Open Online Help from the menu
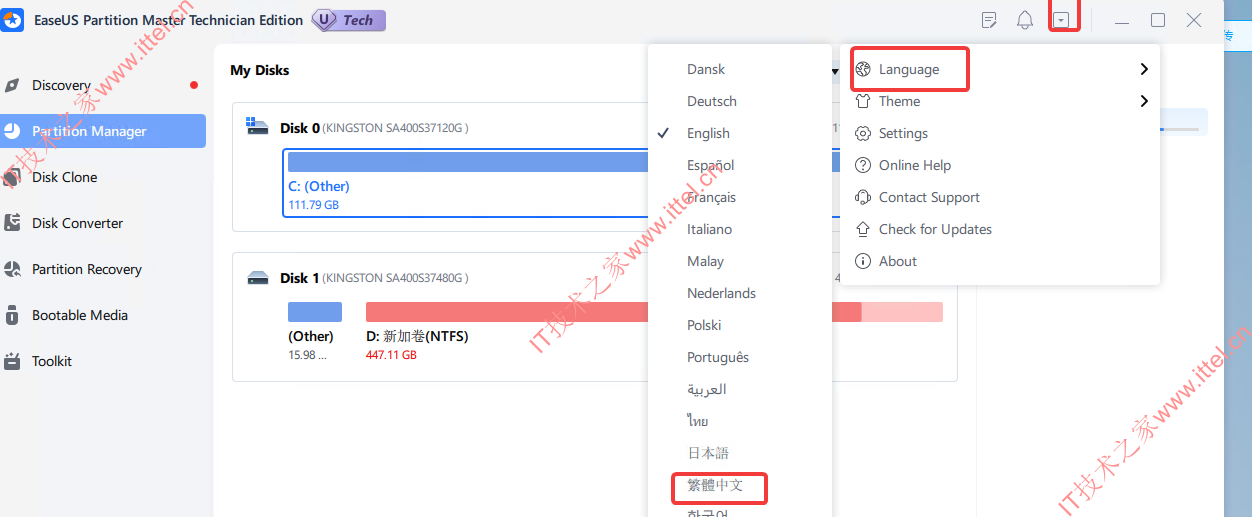This screenshot has width=1252, height=517. (x=1000, y=165)
